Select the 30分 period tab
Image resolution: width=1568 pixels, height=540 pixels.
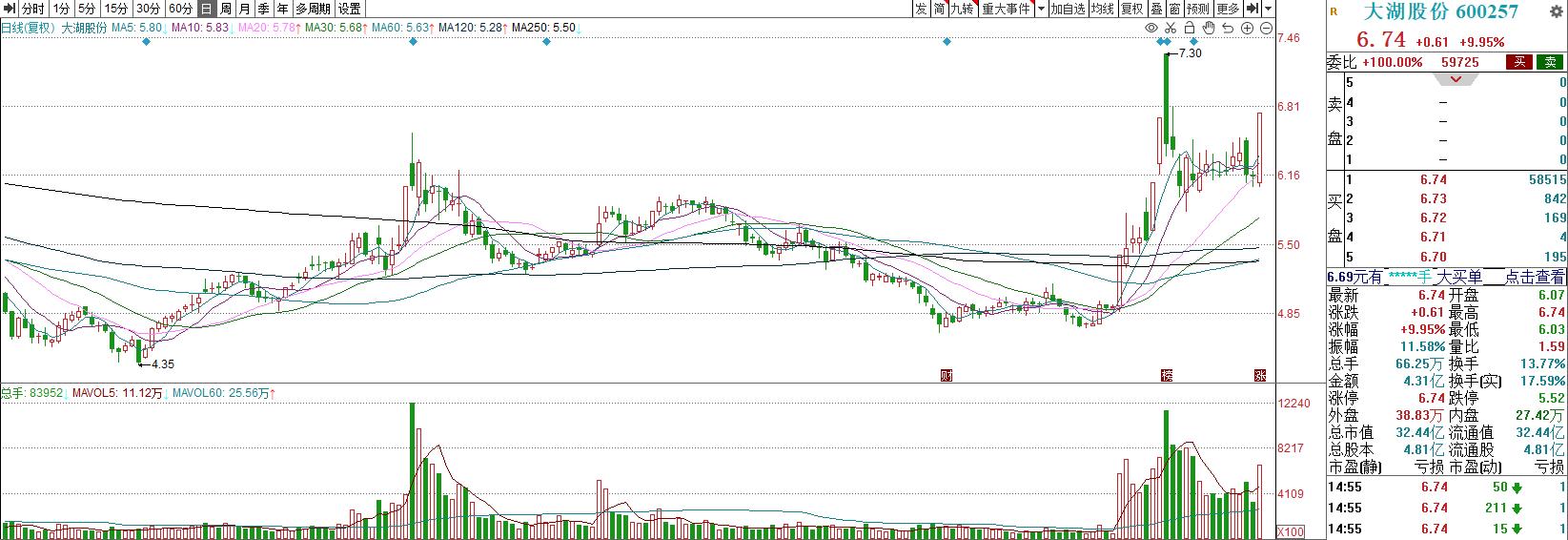[148, 9]
